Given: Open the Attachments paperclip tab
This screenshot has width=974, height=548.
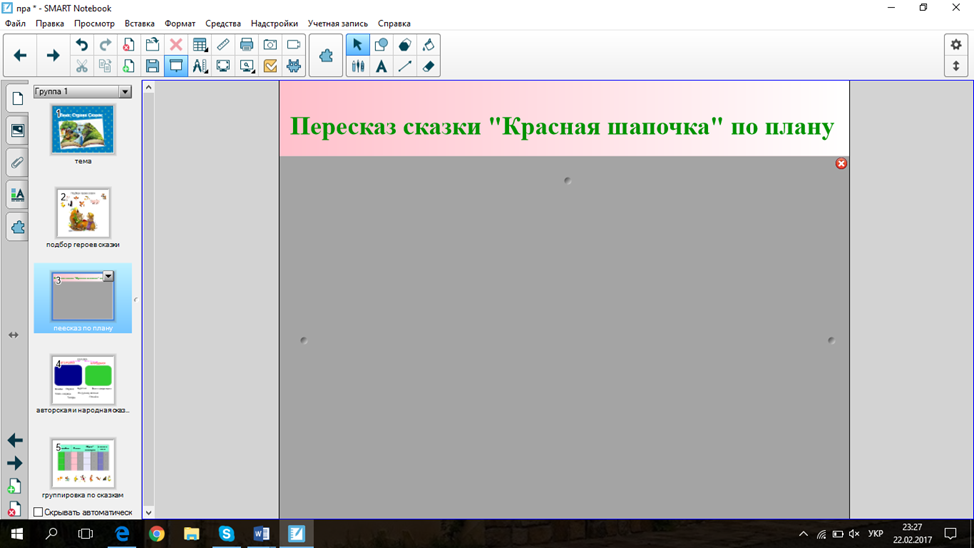Looking at the screenshot, I should coord(17,163).
